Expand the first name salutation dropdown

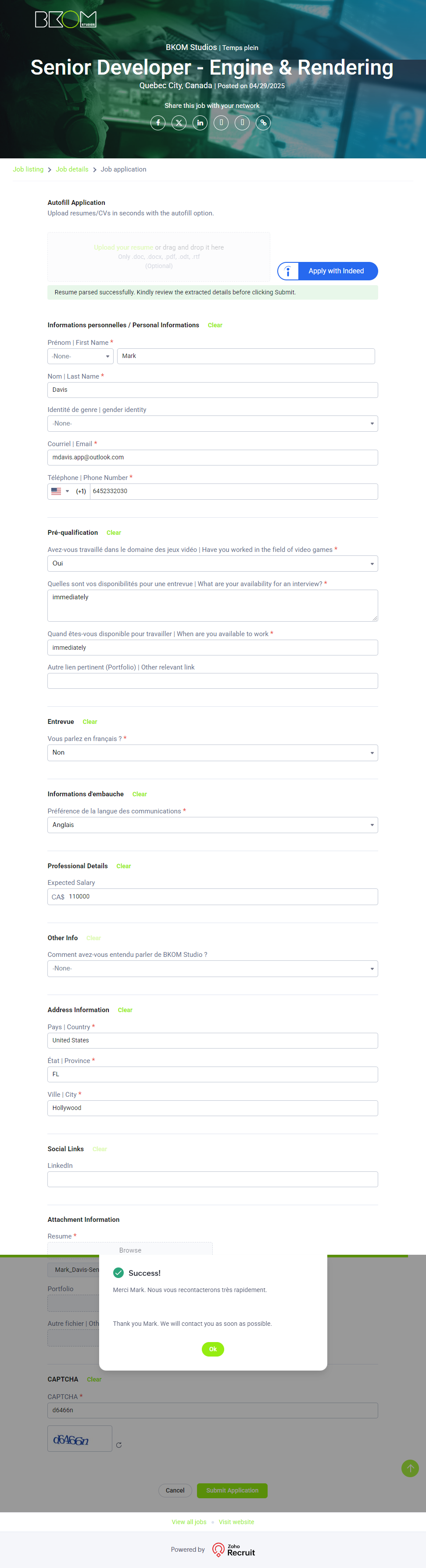[80, 356]
